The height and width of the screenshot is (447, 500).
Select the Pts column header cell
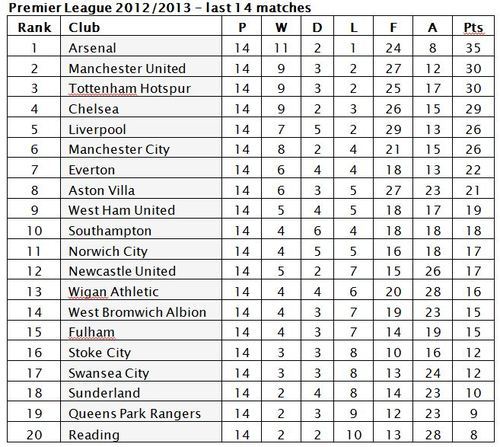[473, 26]
